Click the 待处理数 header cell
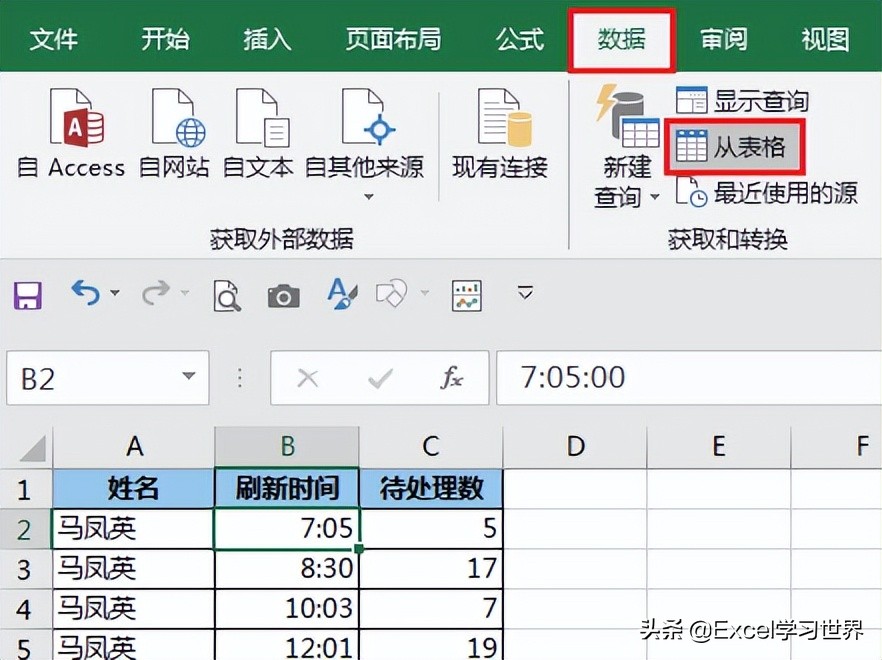882x660 pixels. 431,488
